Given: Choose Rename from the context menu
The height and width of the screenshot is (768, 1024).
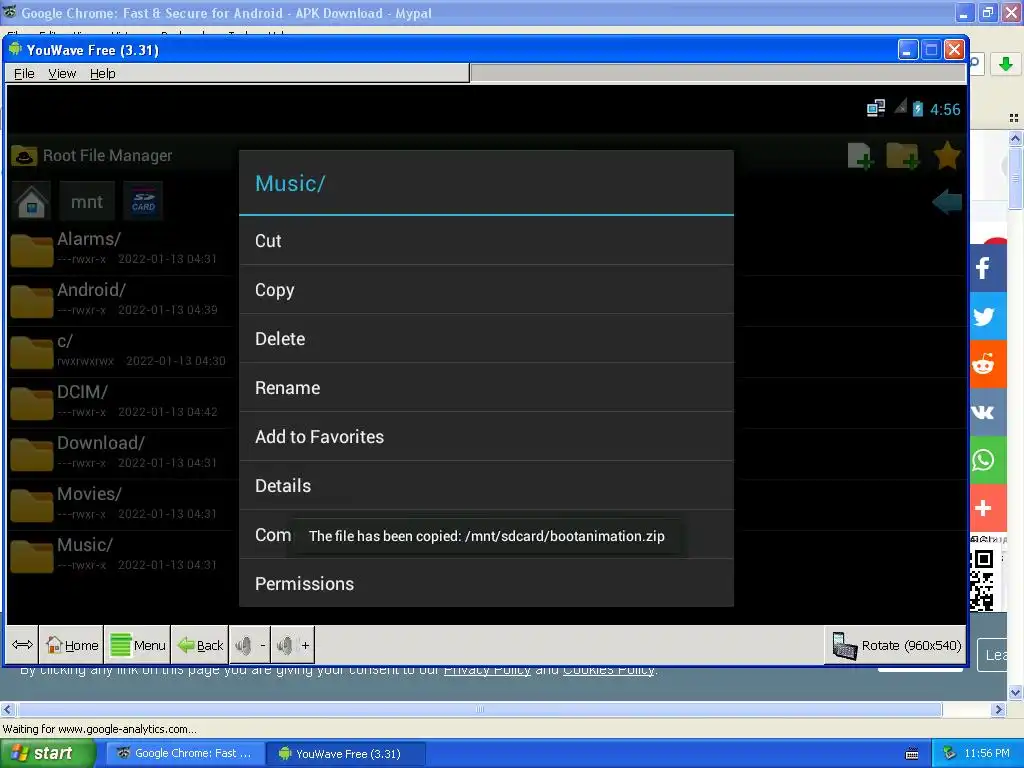Looking at the screenshot, I should [x=486, y=387].
